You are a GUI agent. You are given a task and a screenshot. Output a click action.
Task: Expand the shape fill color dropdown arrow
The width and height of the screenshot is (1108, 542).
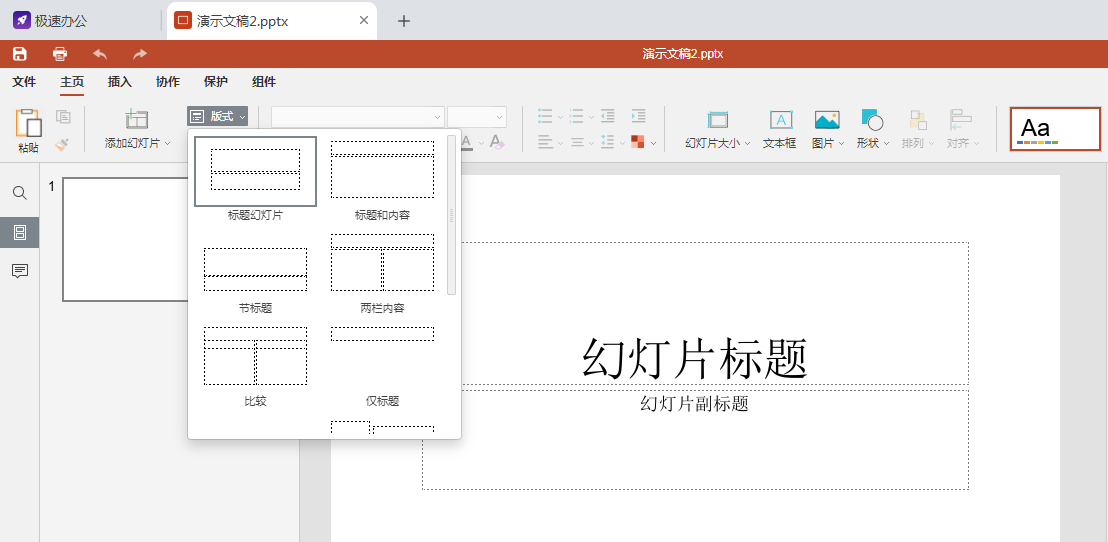(653, 143)
